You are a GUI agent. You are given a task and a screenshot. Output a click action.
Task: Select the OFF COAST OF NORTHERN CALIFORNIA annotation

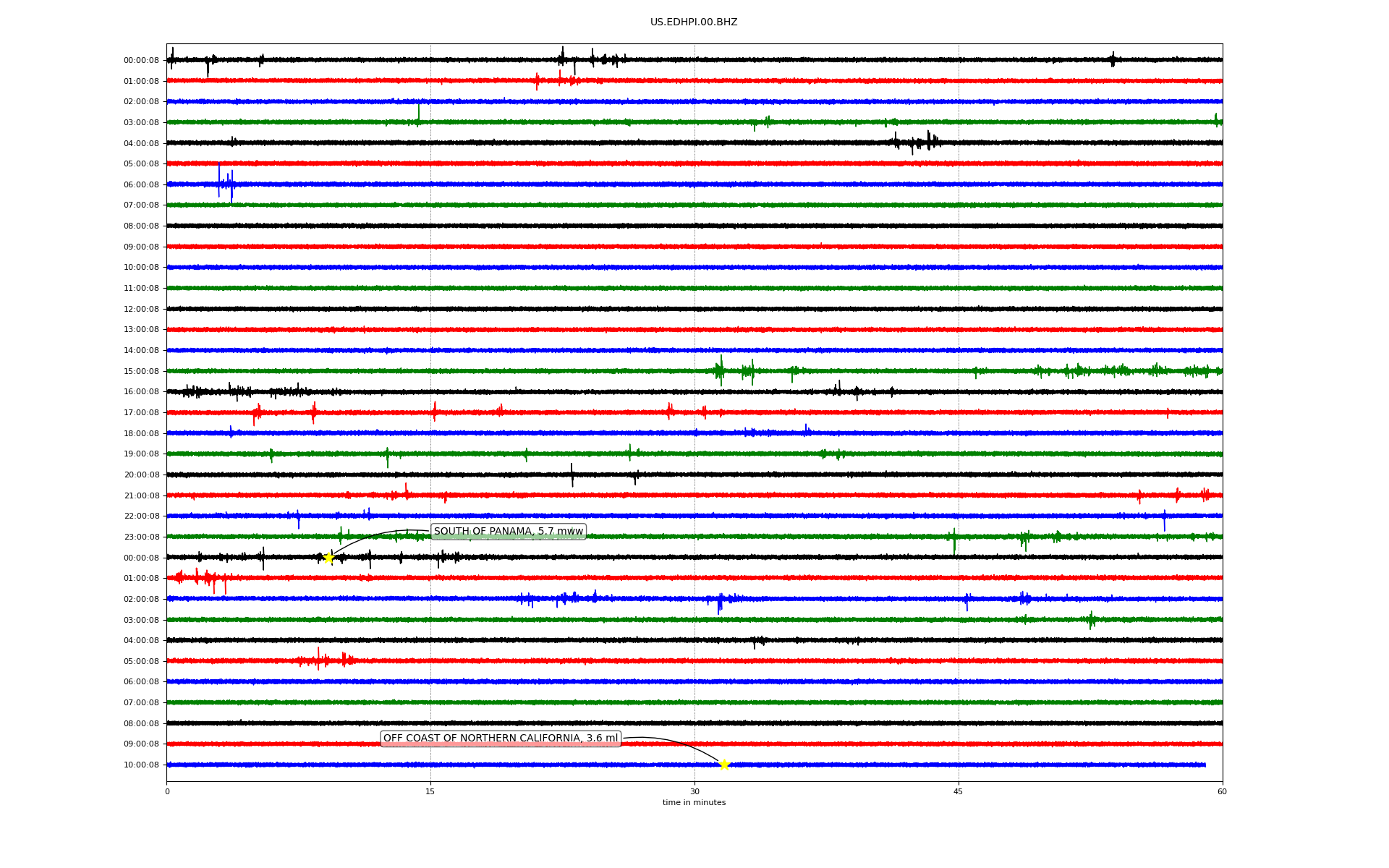coord(501,739)
